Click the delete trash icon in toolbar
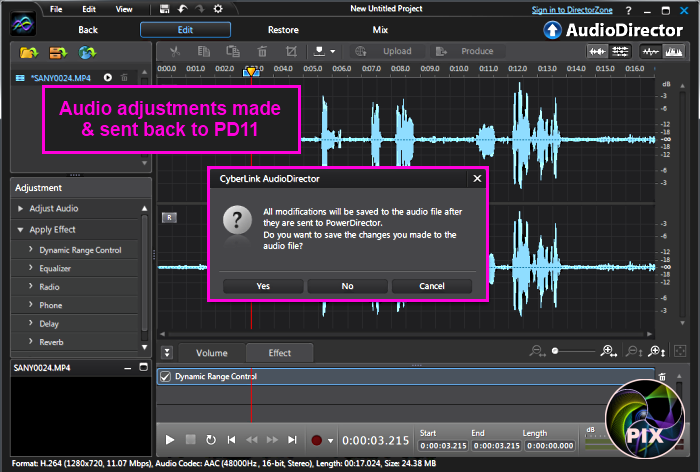 (x=262, y=51)
